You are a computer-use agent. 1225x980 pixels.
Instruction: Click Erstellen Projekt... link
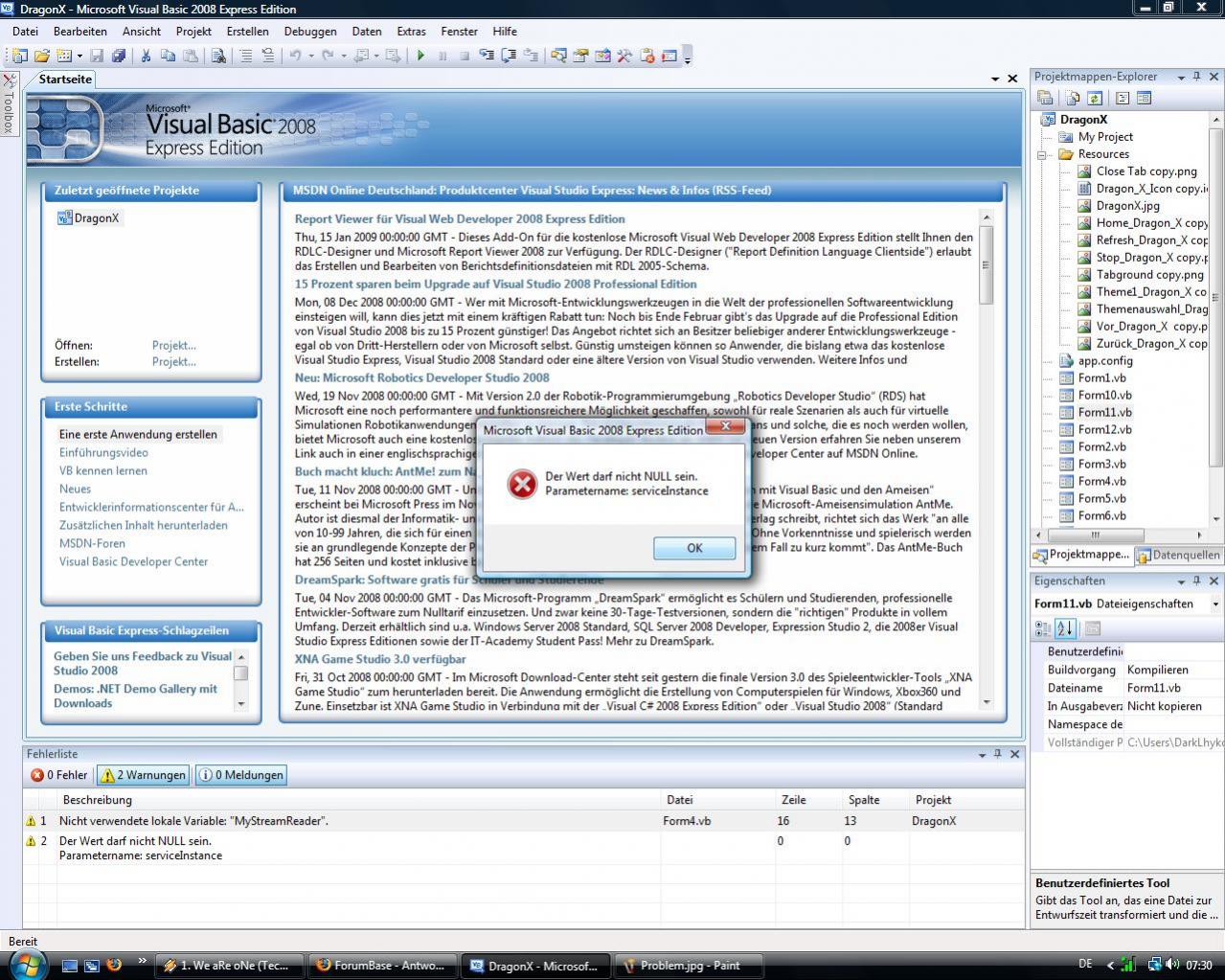coord(173,361)
